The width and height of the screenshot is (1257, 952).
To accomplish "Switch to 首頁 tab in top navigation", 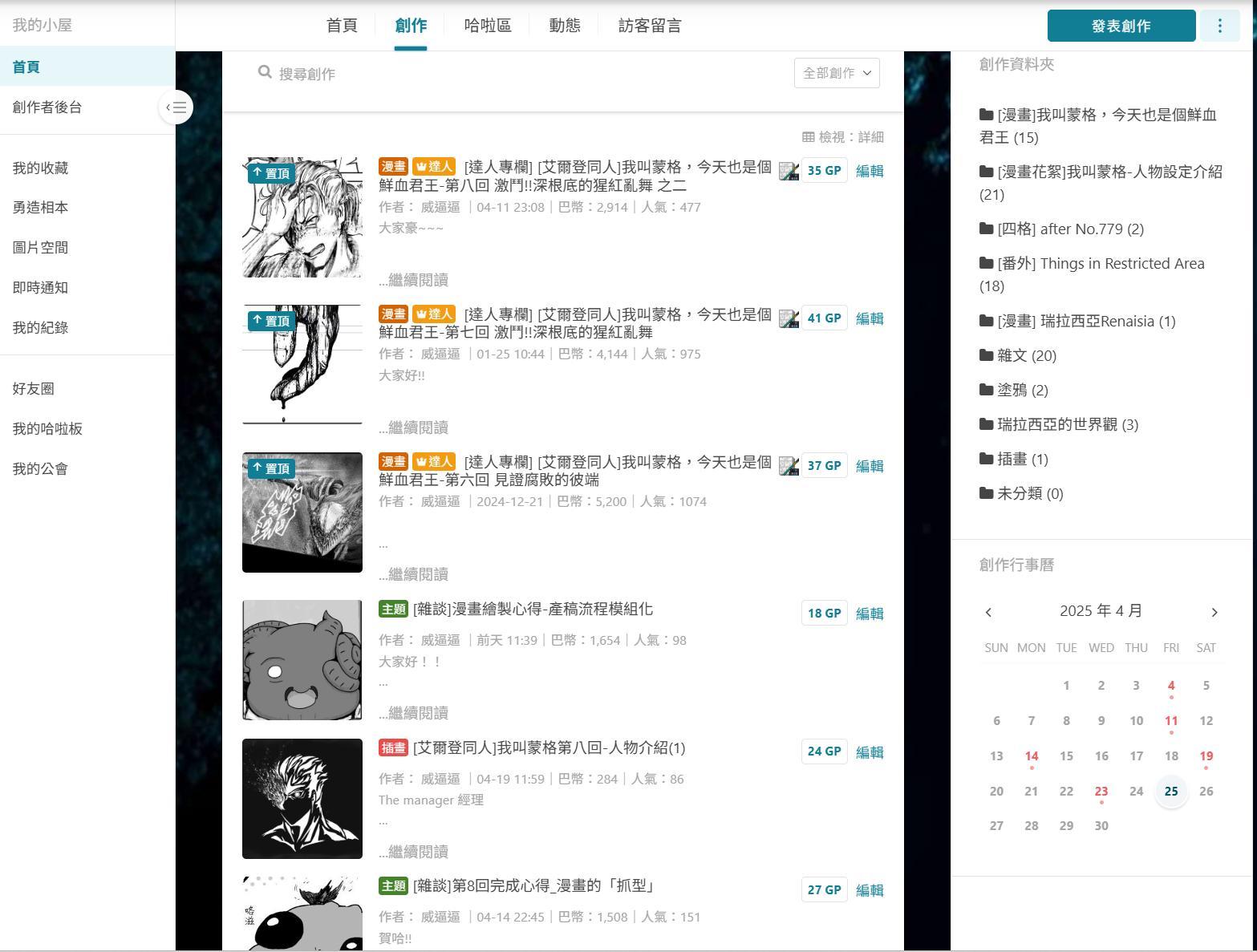I will 342,26.
